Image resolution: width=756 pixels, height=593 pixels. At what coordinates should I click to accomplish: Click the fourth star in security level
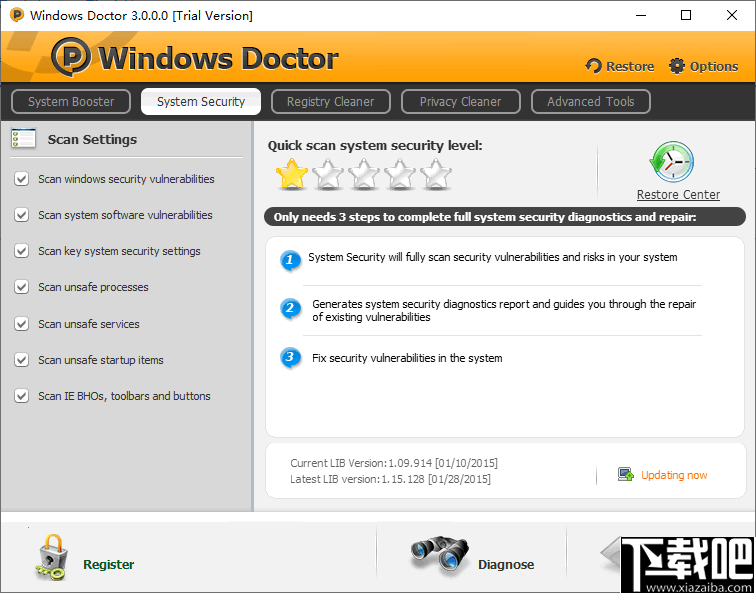(x=400, y=174)
